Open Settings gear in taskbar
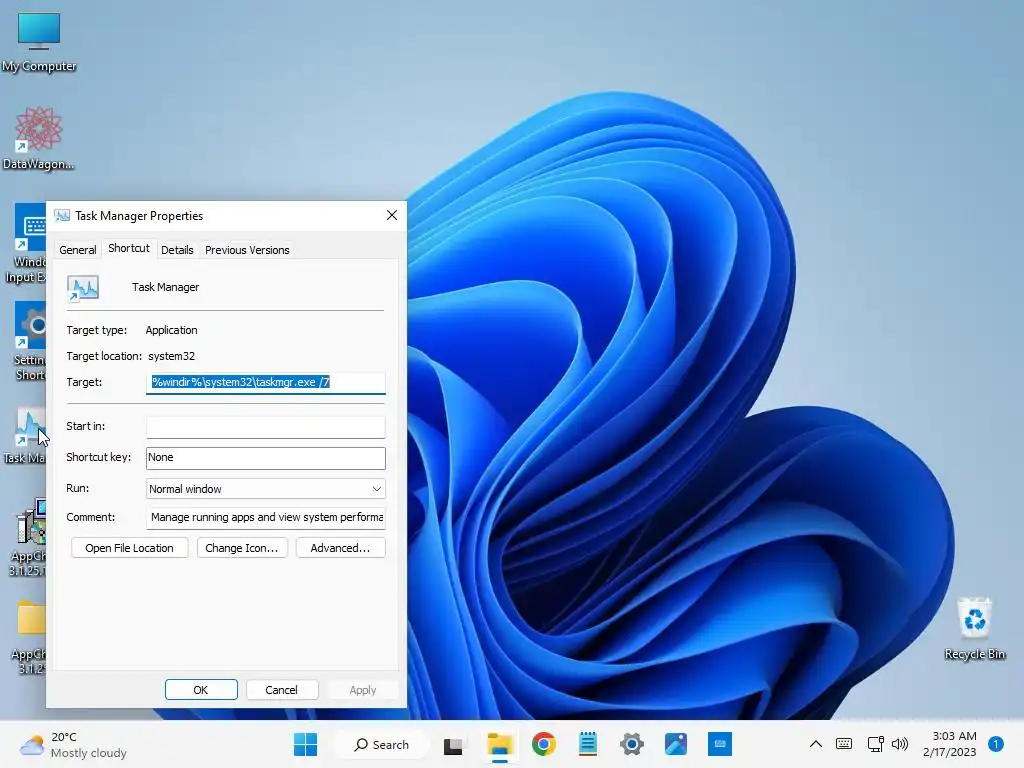 tap(632, 744)
